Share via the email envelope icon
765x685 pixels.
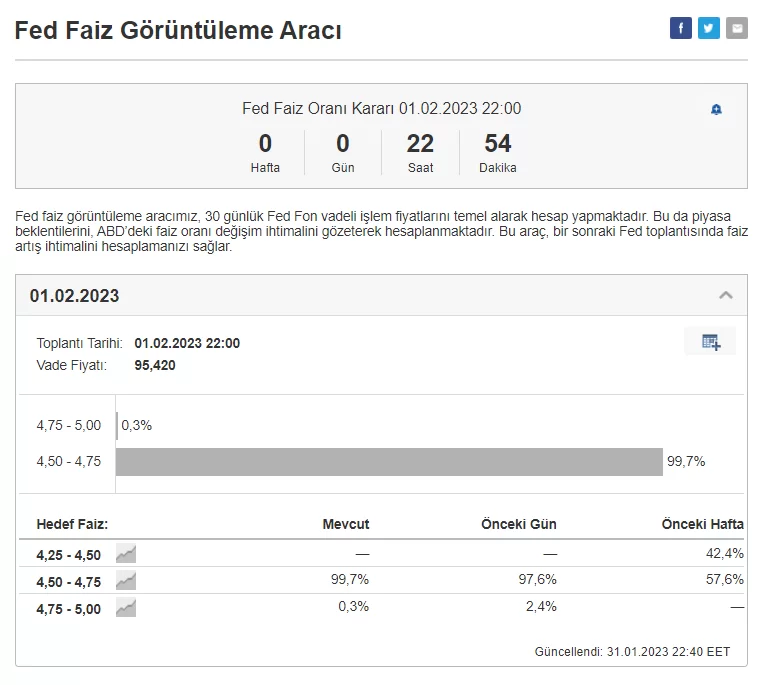737,28
